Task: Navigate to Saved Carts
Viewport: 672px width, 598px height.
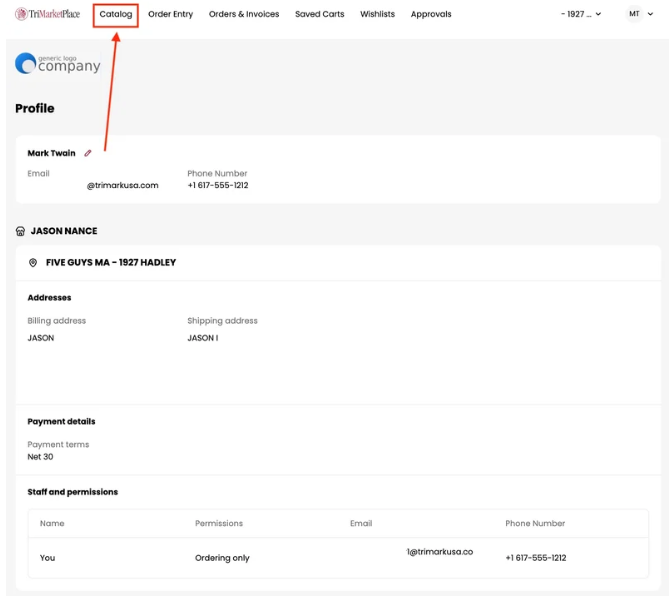Action: click(319, 14)
